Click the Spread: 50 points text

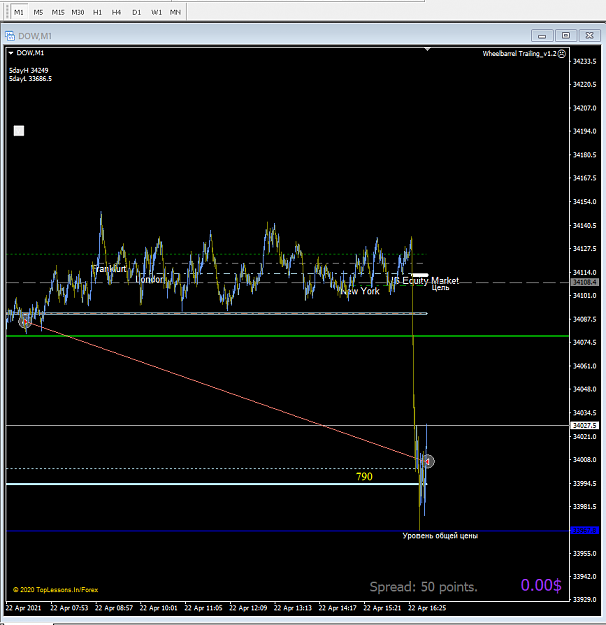coord(423,587)
